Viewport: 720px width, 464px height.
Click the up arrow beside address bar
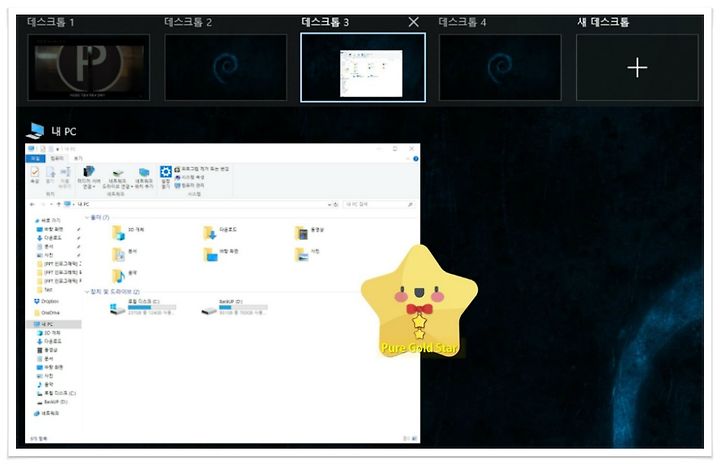click(x=58, y=204)
